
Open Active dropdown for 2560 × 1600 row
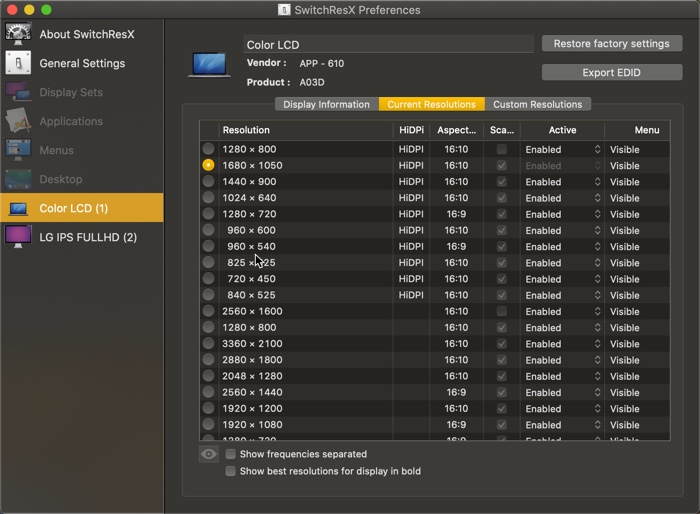tap(562, 311)
